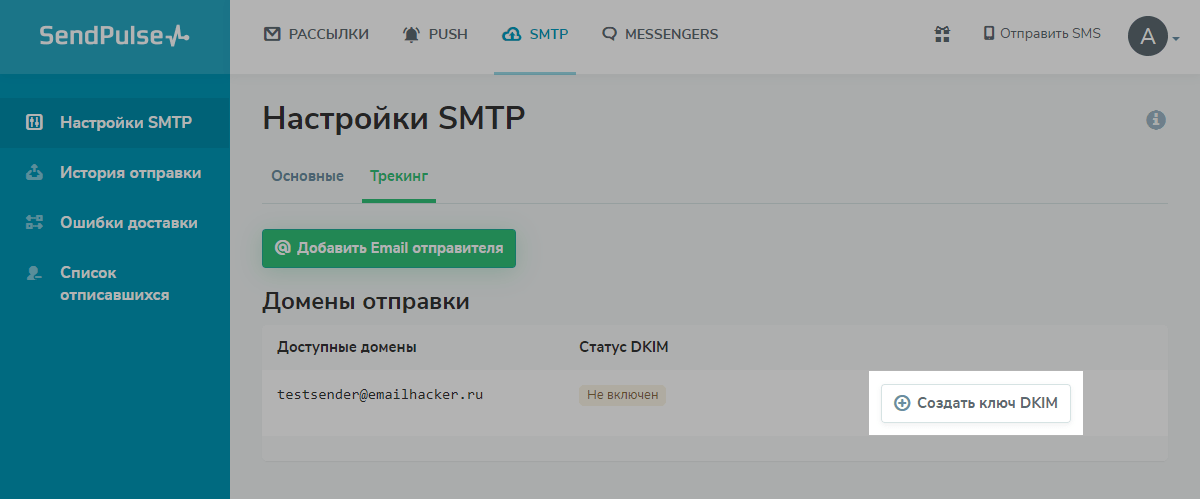The image size is (1200, 499).
Task: Click the testsender@emailhacker.ru domain entry
Action: [x=380, y=395]
